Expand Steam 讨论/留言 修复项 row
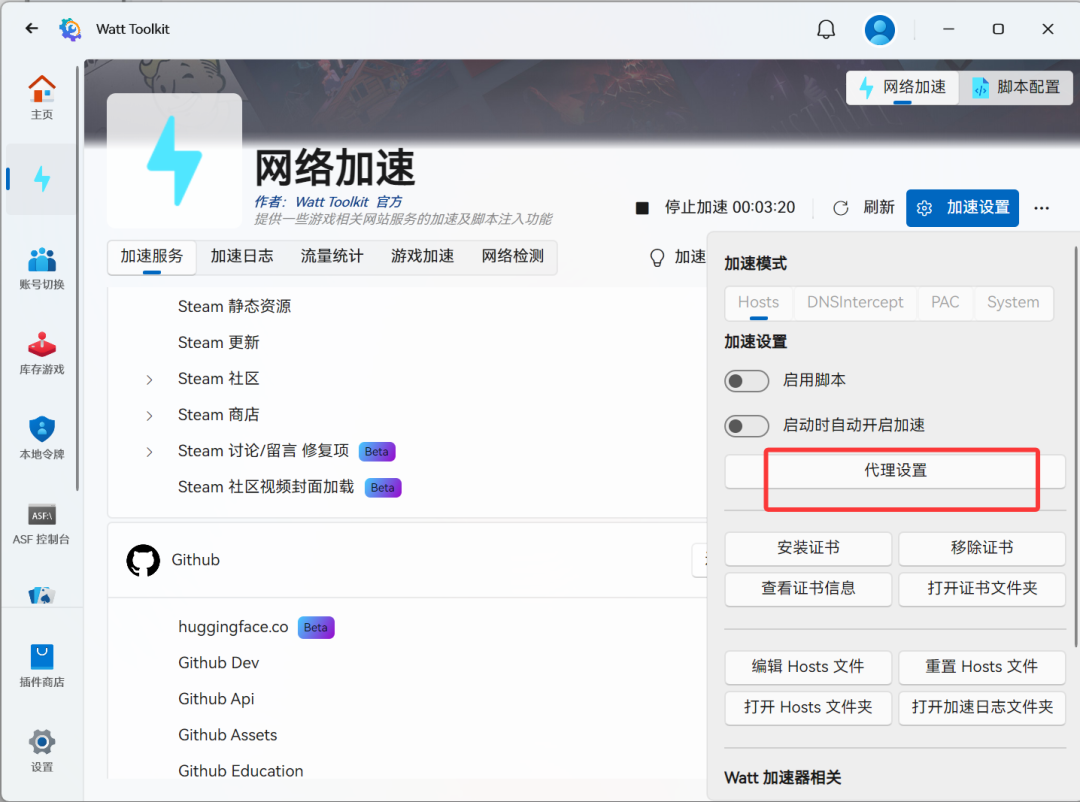The height and width of the screenshot is (802, 1080). pyautogui.click(x=149, y=452)
